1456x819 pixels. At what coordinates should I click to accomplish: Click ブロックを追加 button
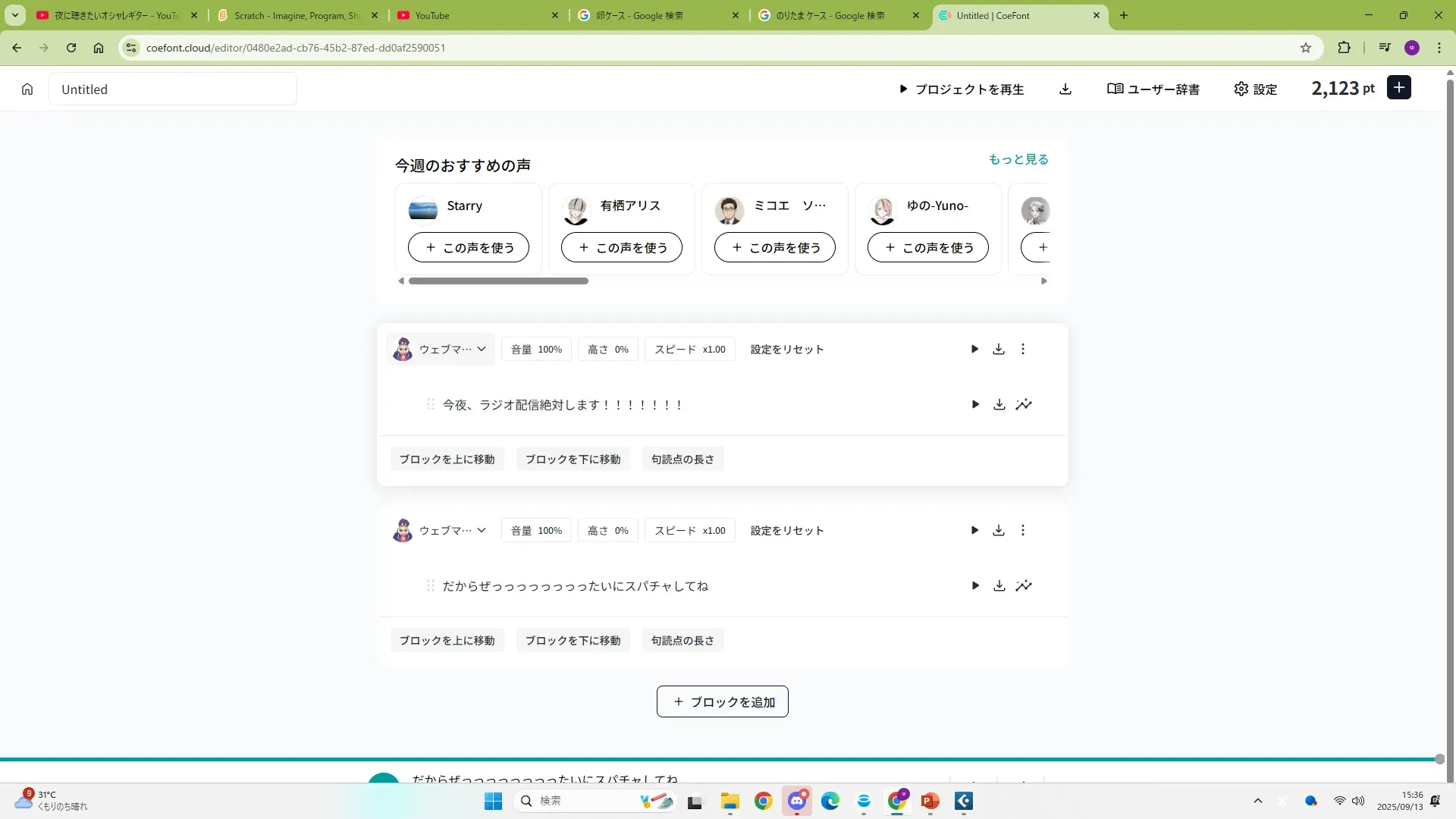point(722,701)
